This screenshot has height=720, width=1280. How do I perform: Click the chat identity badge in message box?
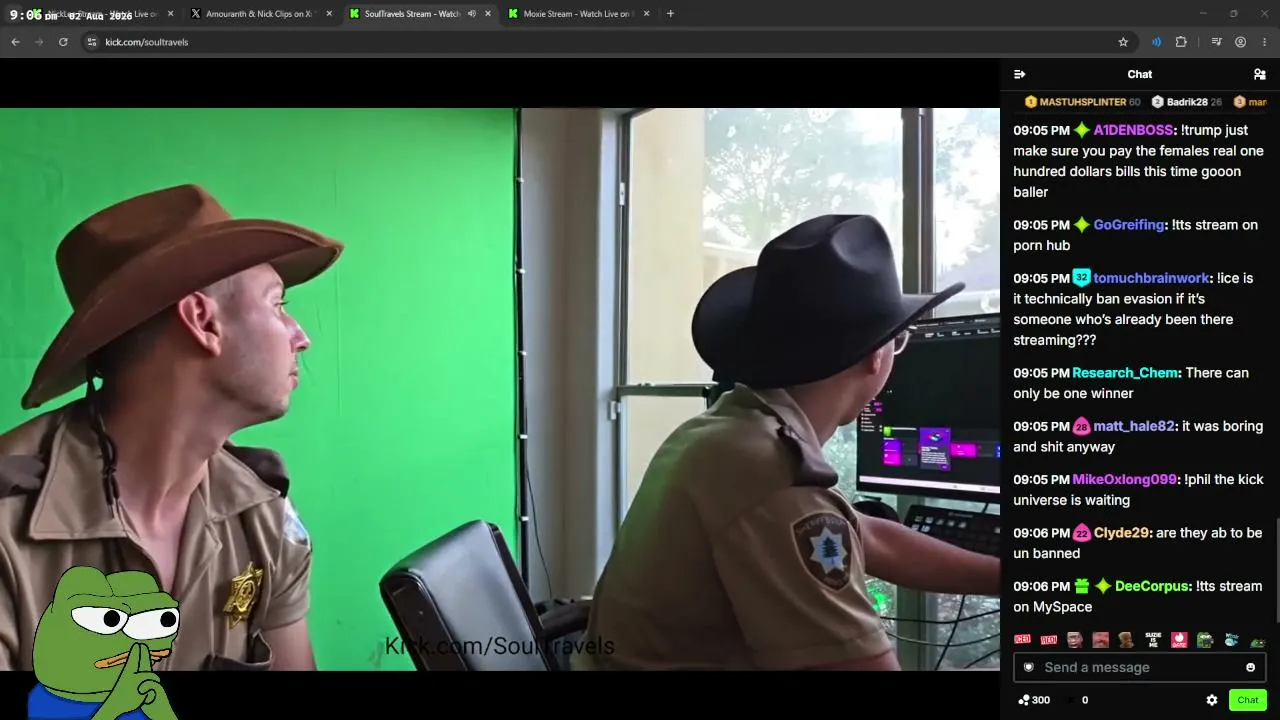[1028, 668]
